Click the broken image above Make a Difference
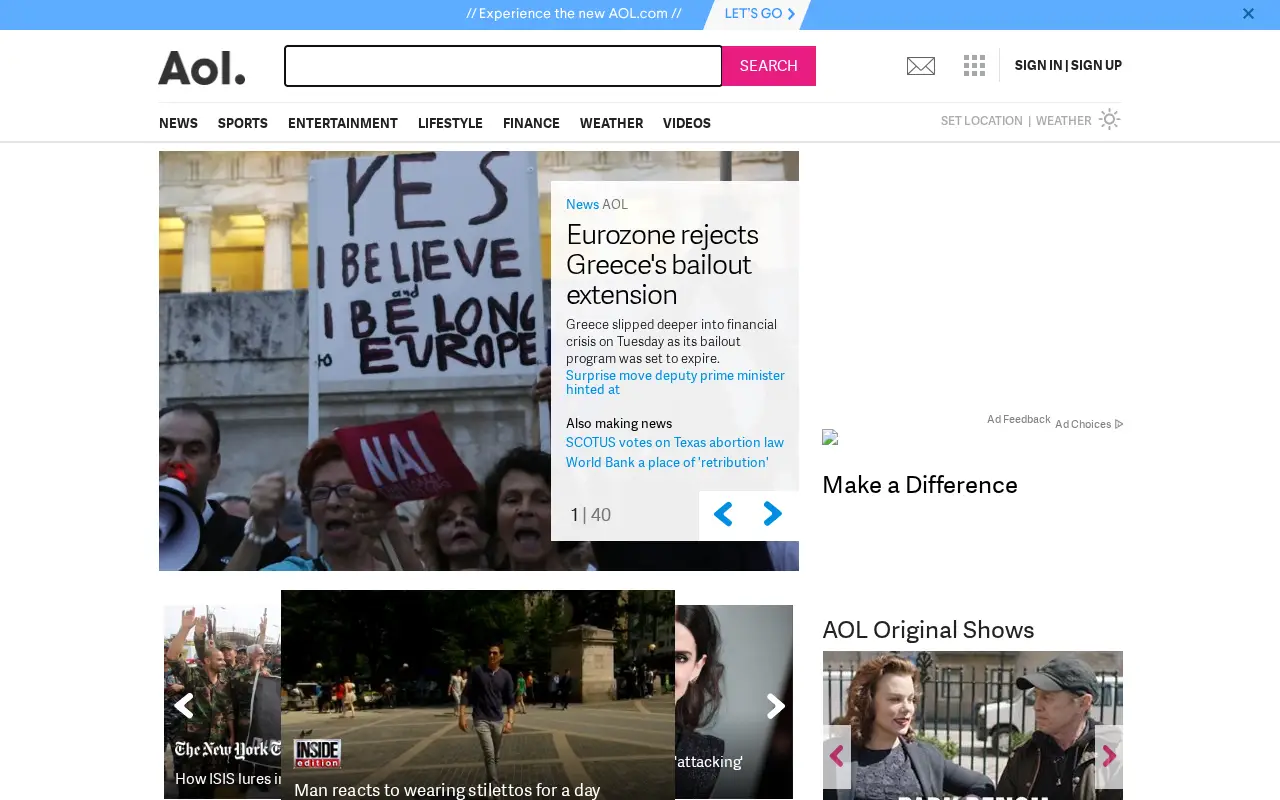Image resolution: width=1280 pixels, height=800 pixels. pos(830,437)
